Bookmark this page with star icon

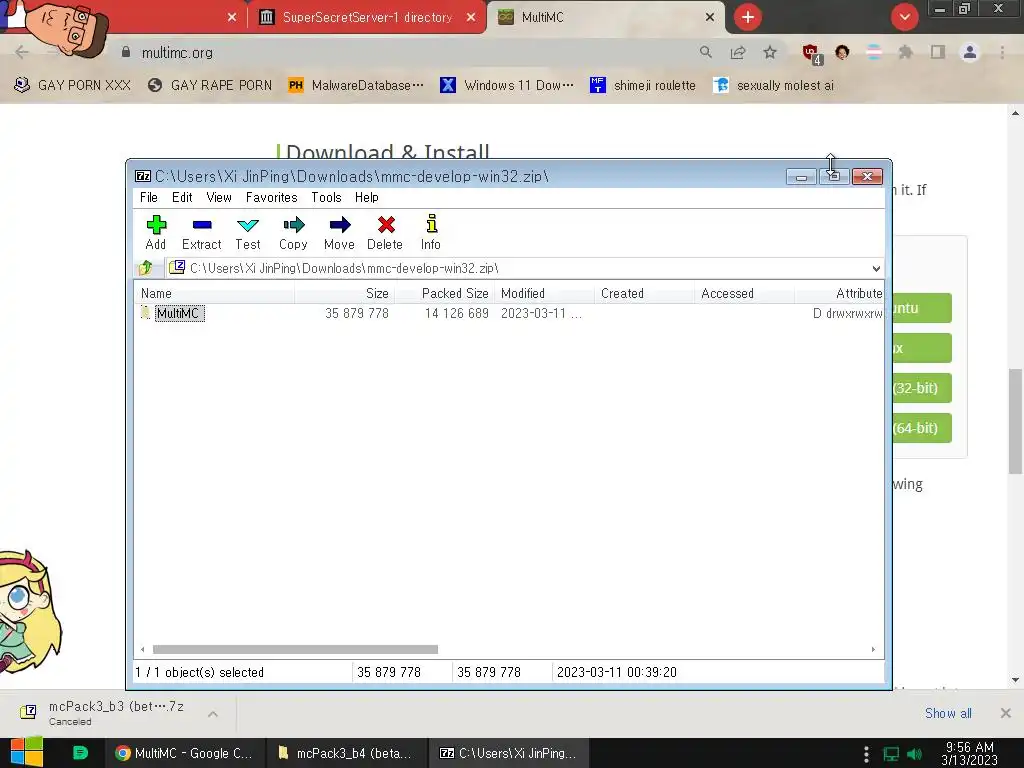(x=770, y=52)
